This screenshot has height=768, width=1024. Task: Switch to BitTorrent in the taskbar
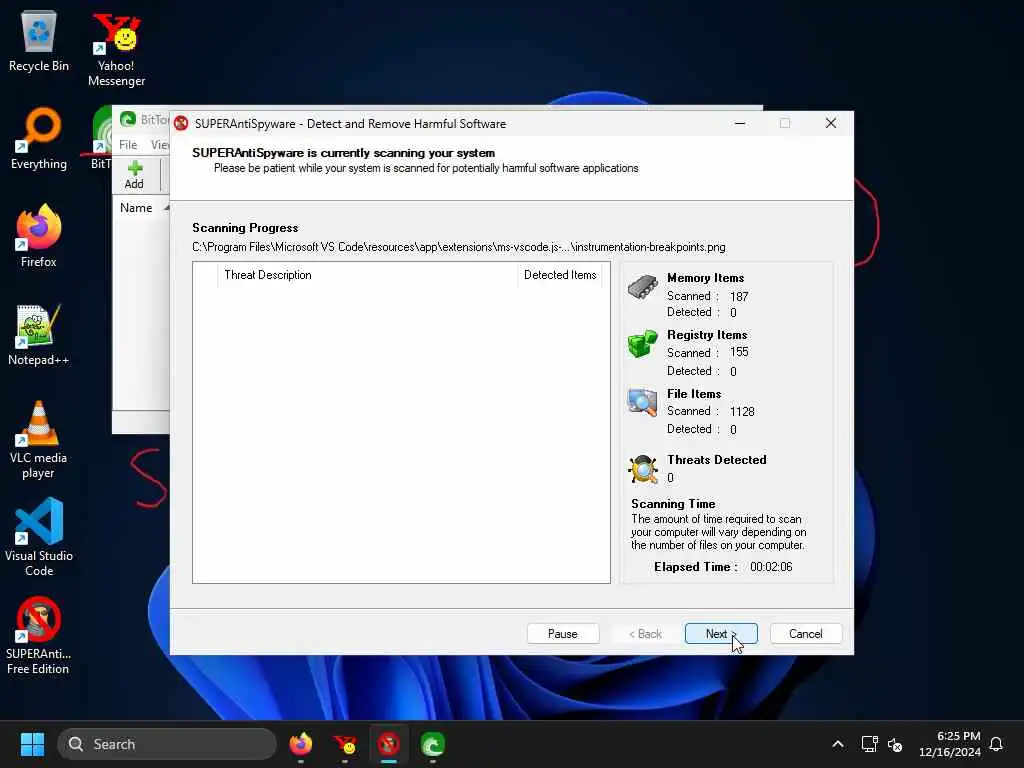point(432,744)
